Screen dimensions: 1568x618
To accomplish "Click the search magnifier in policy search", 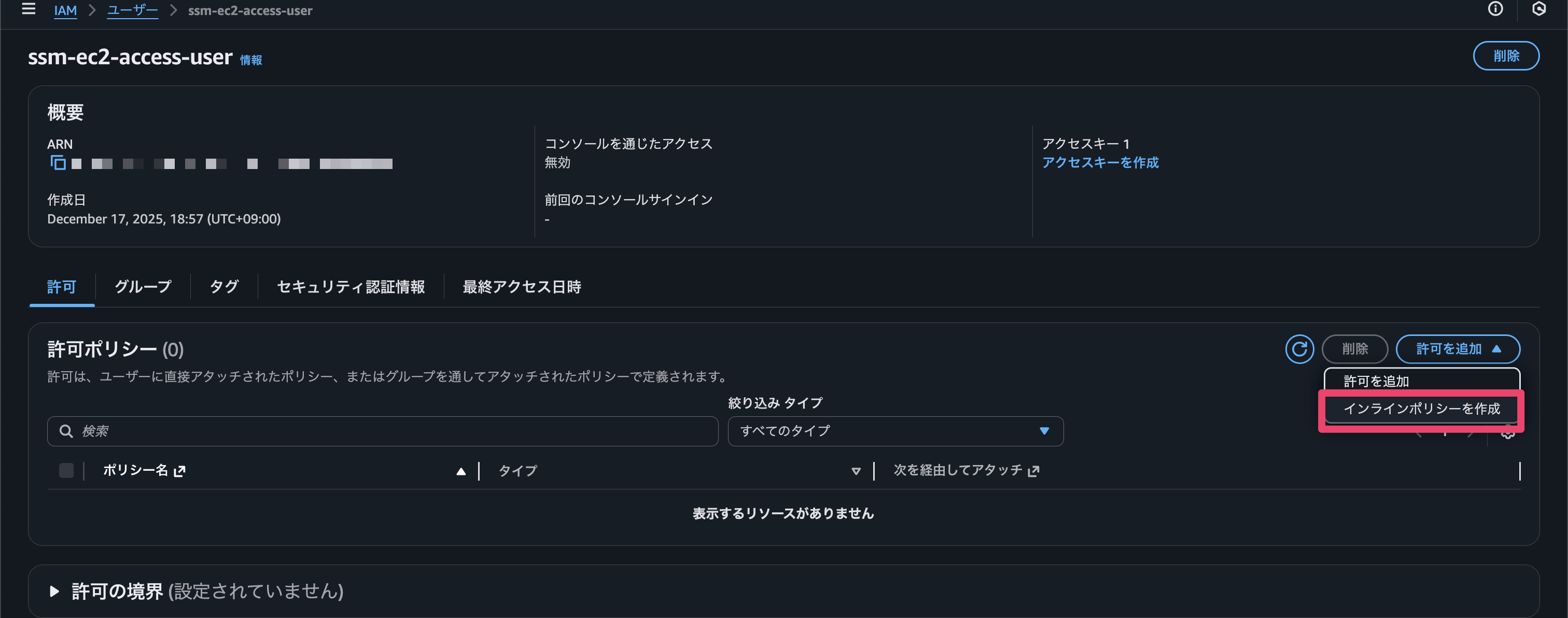I will click(x=66, y=431).
